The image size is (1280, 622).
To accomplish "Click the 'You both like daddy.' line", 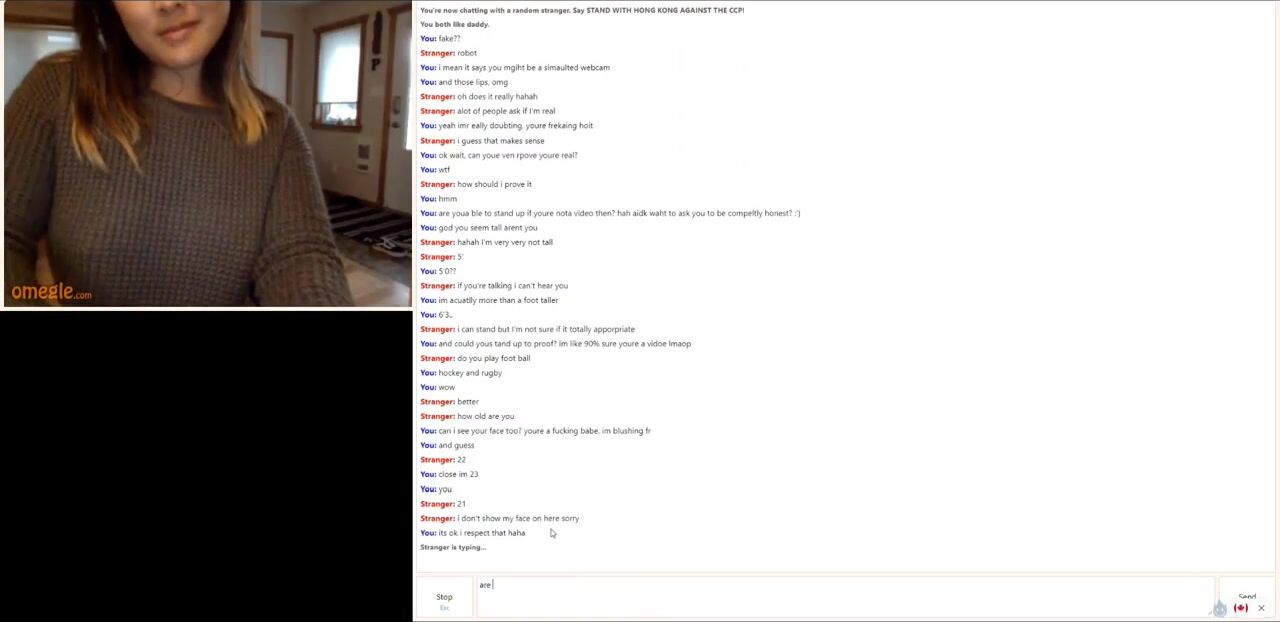I will tap(454, 24).
